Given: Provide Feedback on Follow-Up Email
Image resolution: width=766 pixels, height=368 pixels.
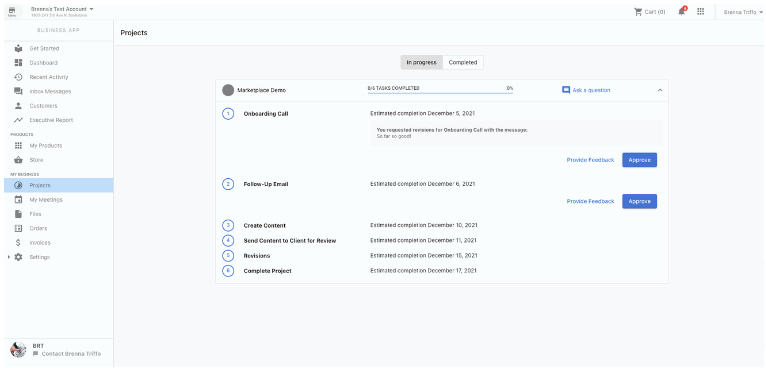Looking at the screenshot, I should pyautogui.click(x=590, y=201).
